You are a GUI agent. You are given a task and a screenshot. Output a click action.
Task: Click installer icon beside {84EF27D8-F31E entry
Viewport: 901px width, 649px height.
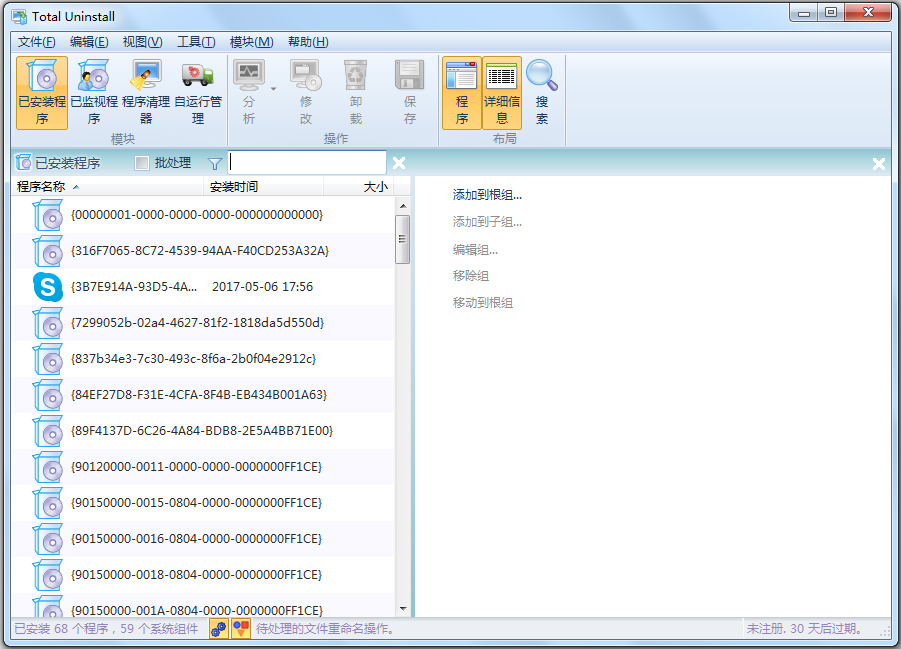pos(48,395)
